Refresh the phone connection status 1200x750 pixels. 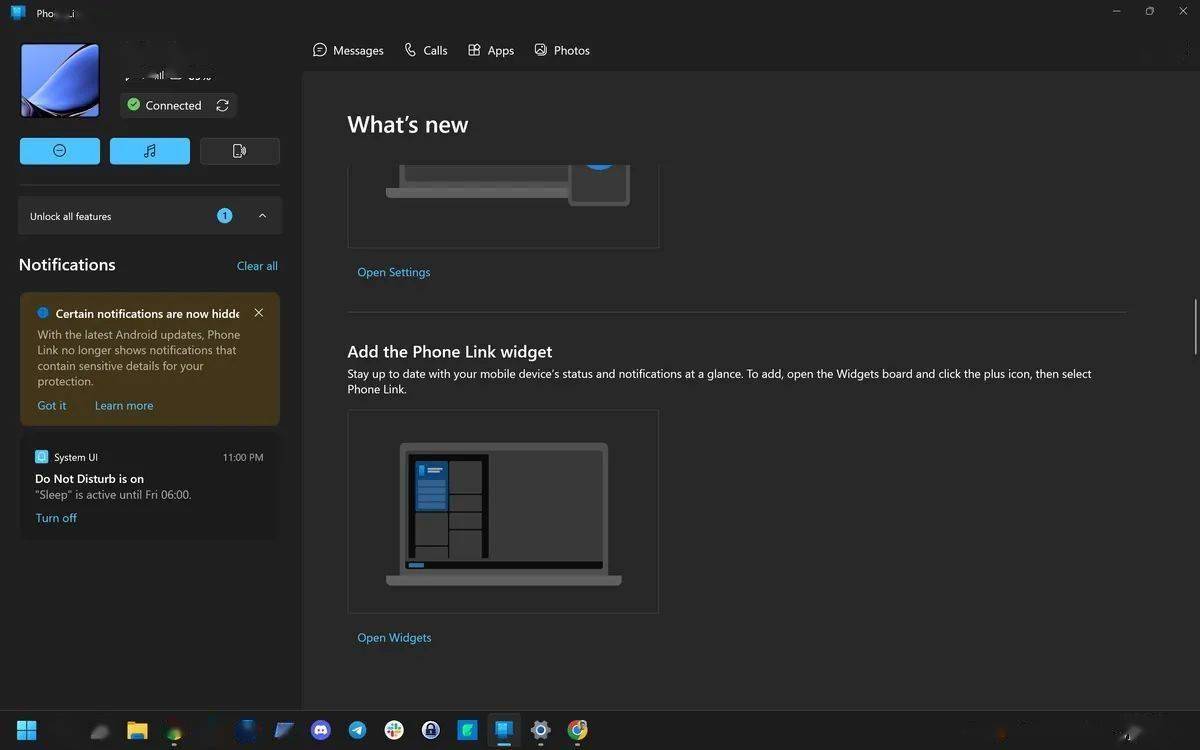(222, 105)
